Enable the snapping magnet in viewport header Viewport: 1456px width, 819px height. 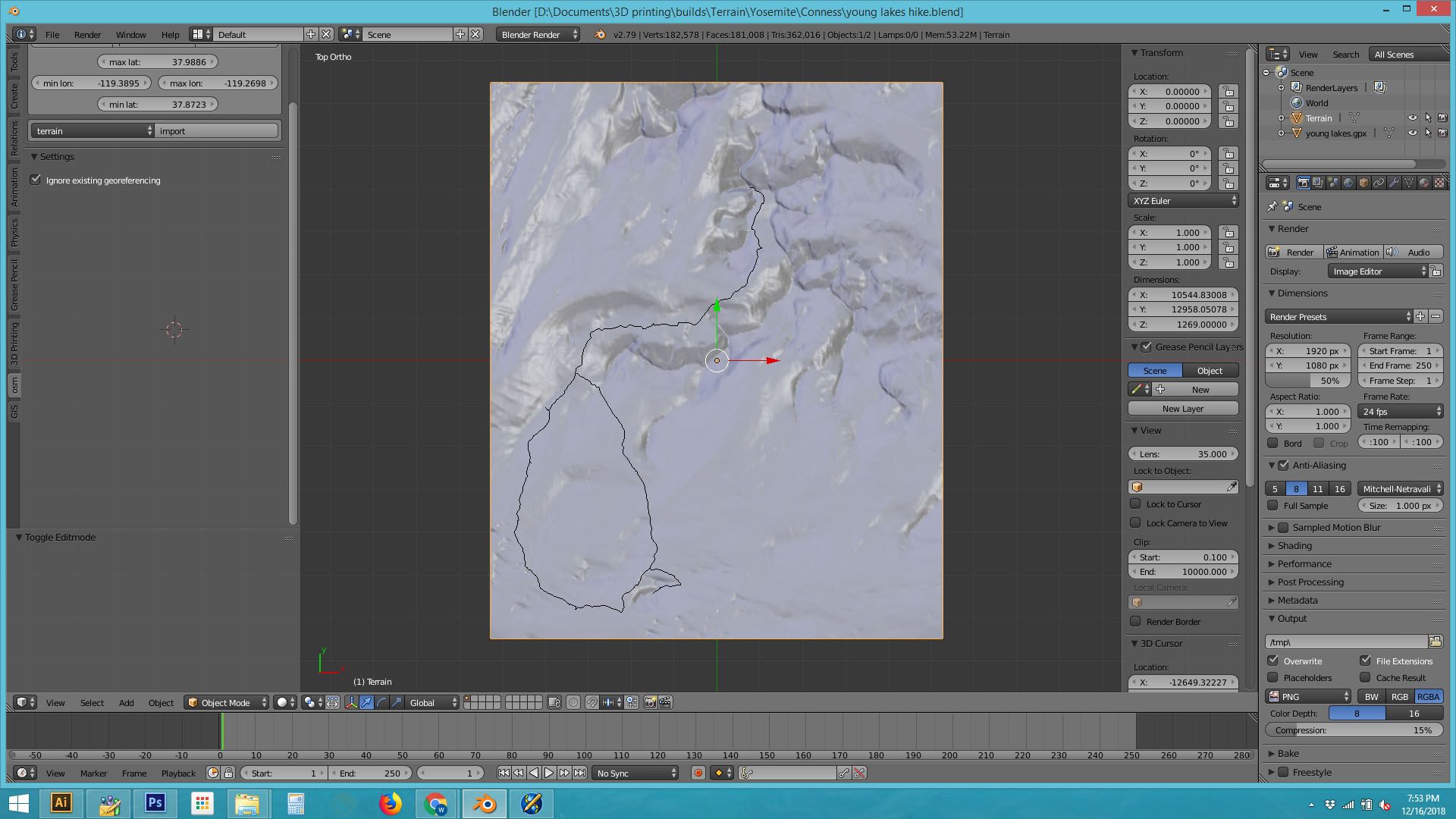click(592, 702)
